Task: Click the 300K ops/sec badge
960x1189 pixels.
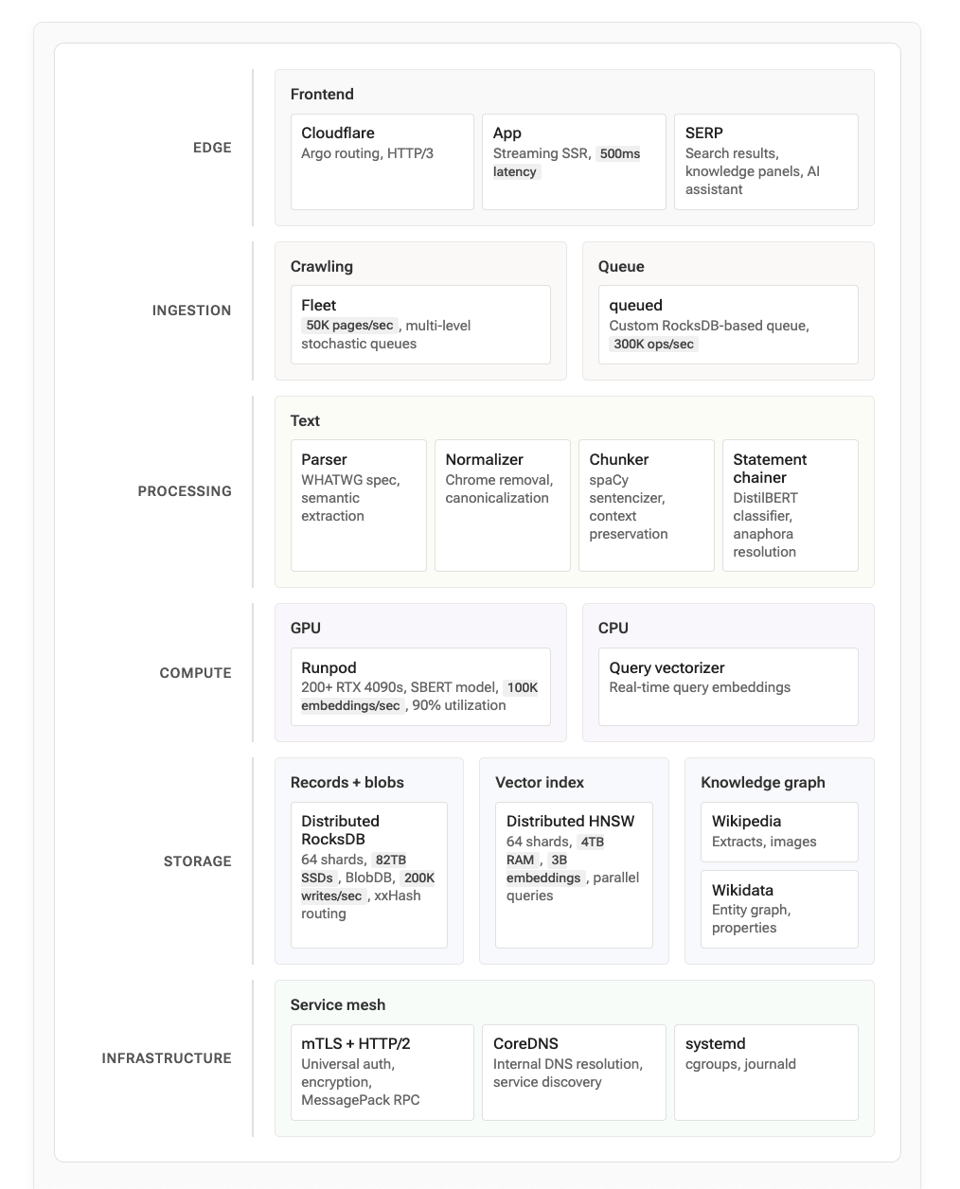Action: pos(654,344)
